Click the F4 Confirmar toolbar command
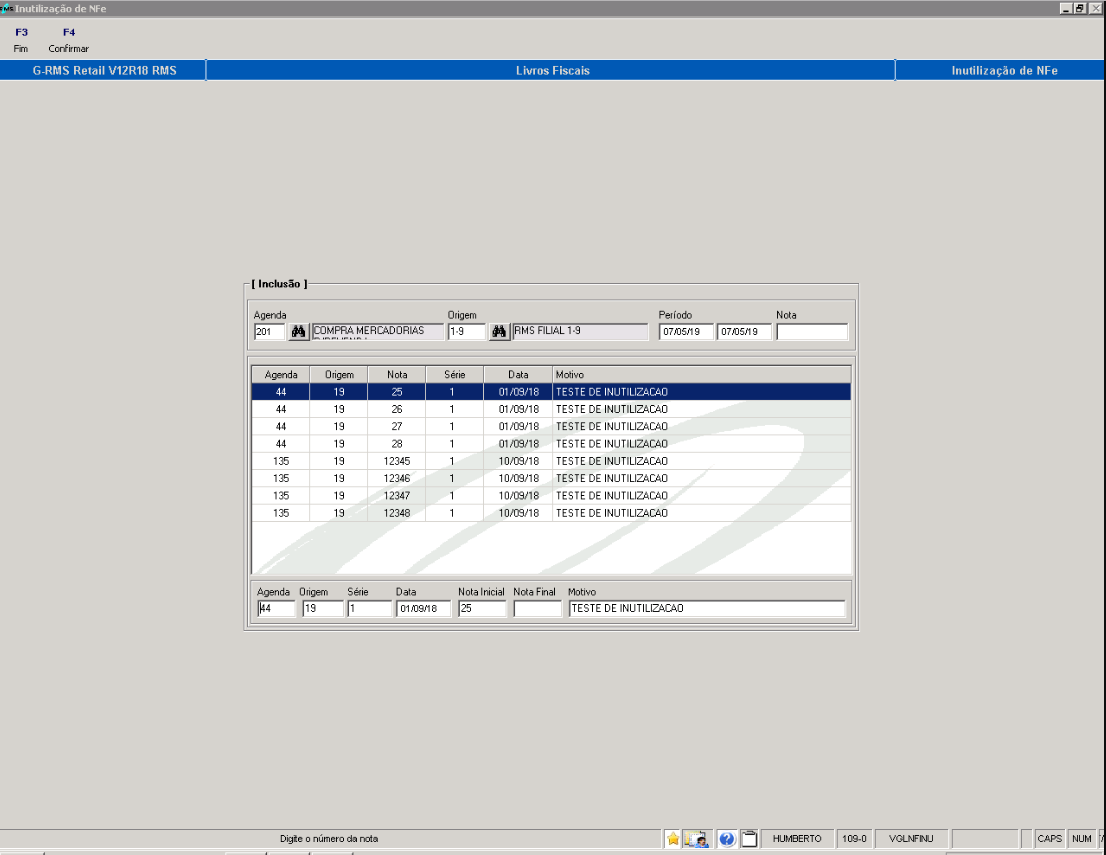Screen dimensions: 1106x855 pos(68,40)
